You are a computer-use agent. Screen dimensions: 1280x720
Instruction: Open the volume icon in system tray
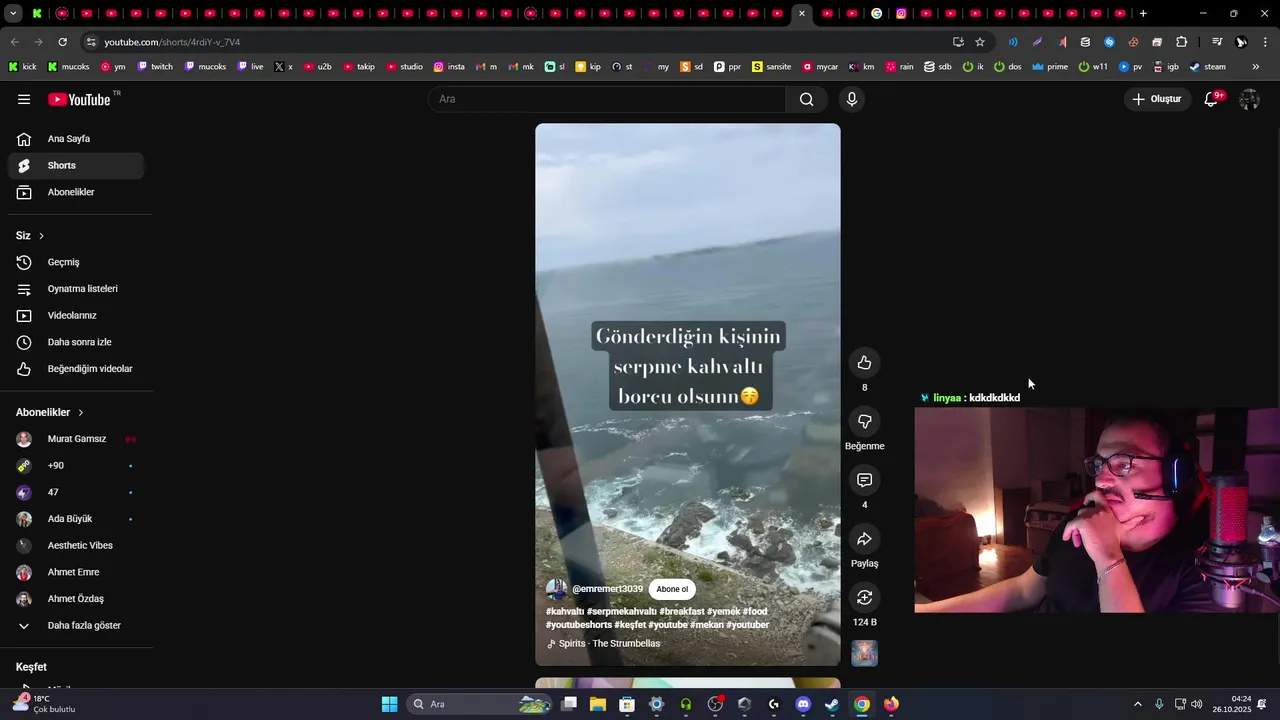[1197, 704]
